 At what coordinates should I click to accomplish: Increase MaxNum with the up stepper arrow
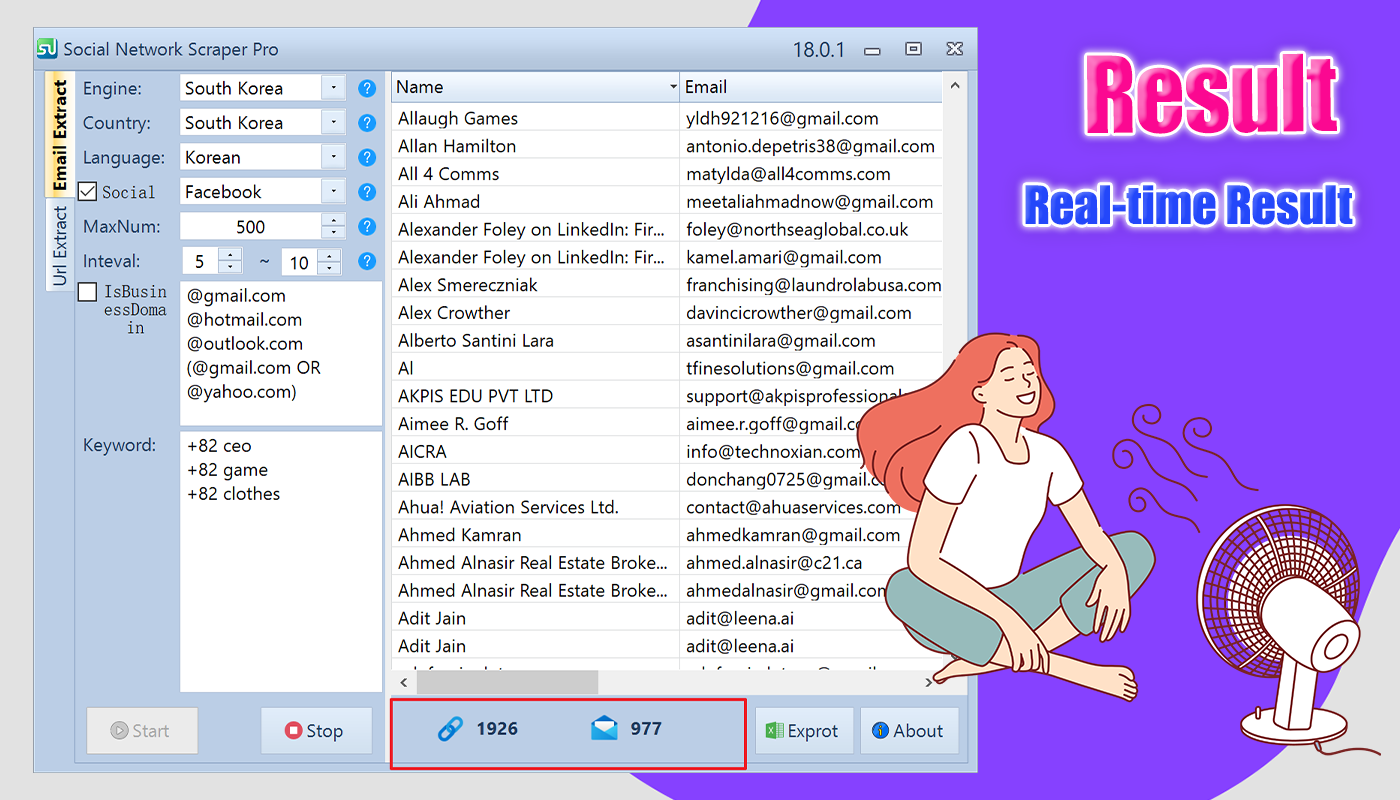332,220
